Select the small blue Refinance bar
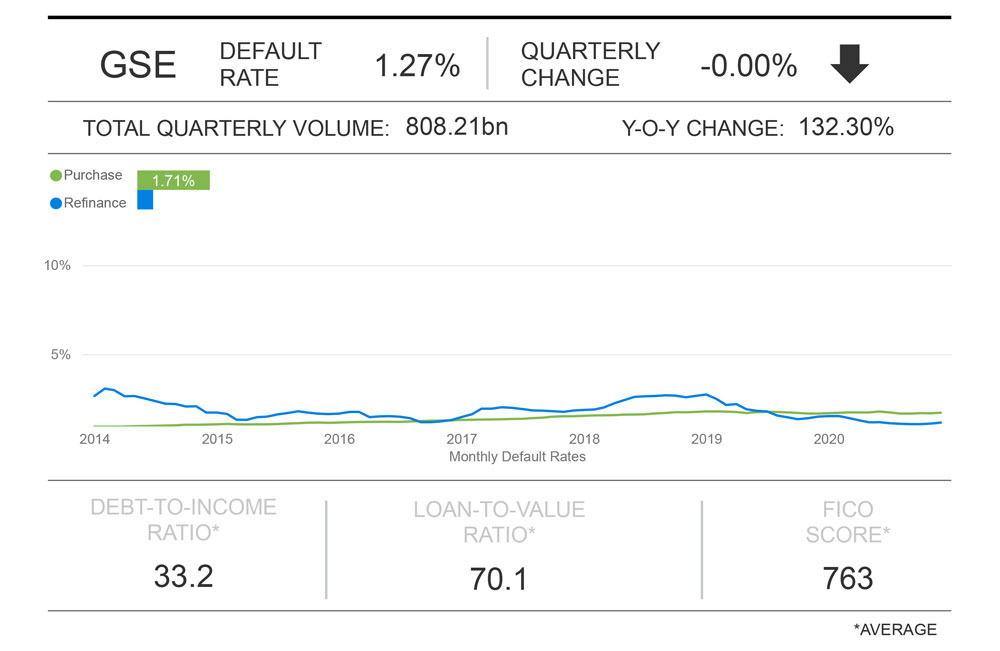 click(145, 200)
